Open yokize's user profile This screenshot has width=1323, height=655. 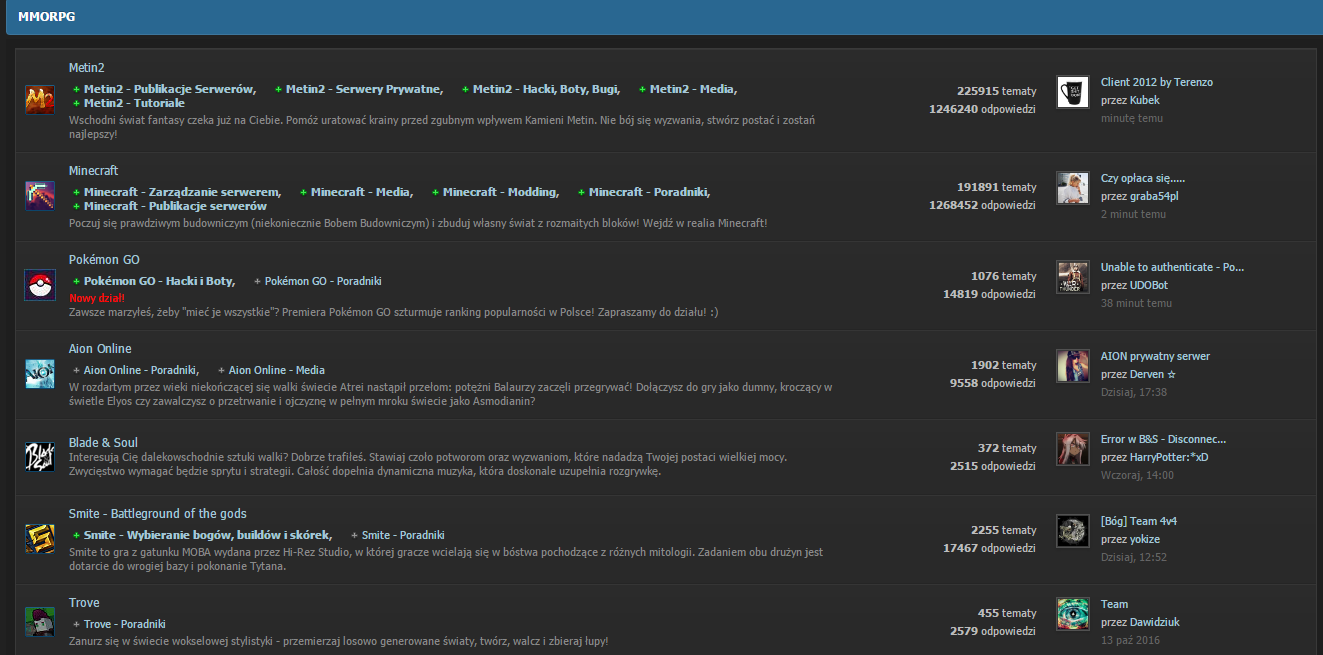pyautogui.click(x=1146, y=539)
